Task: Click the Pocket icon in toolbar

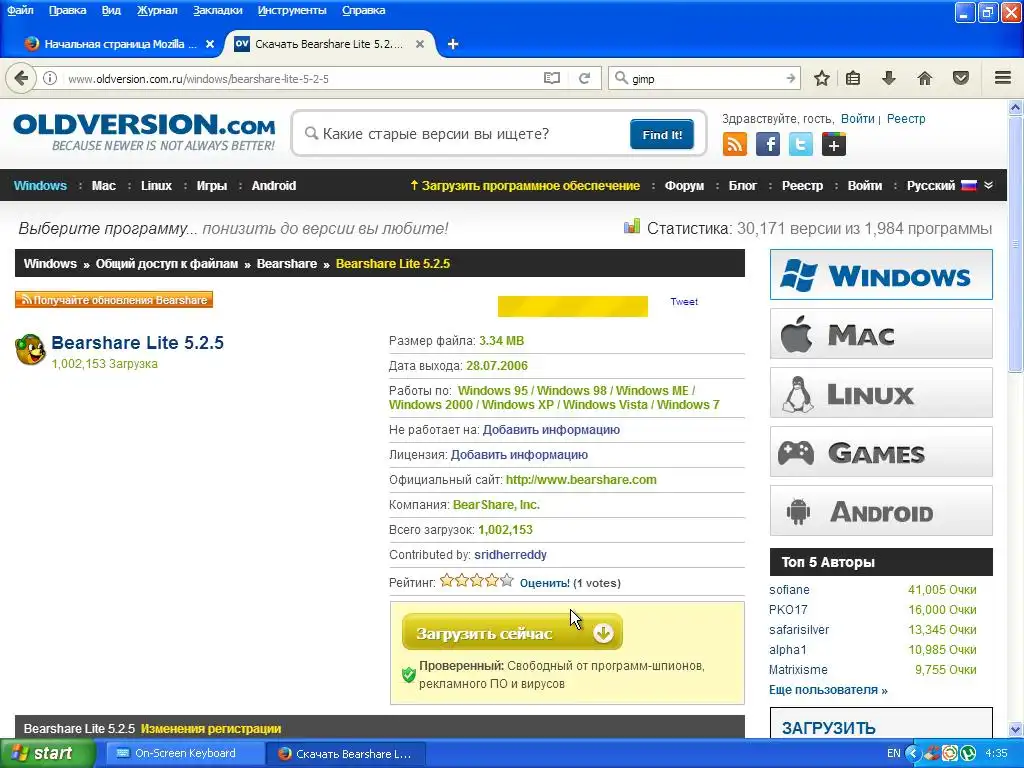Action: tap(961, 78)
